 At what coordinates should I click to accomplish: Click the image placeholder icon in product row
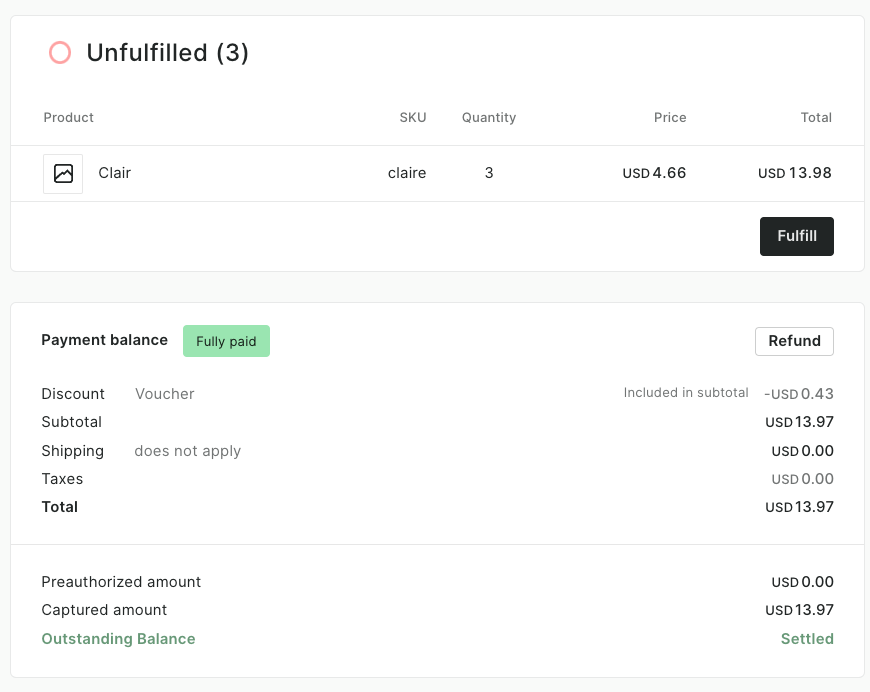click(x=63, y=173)
